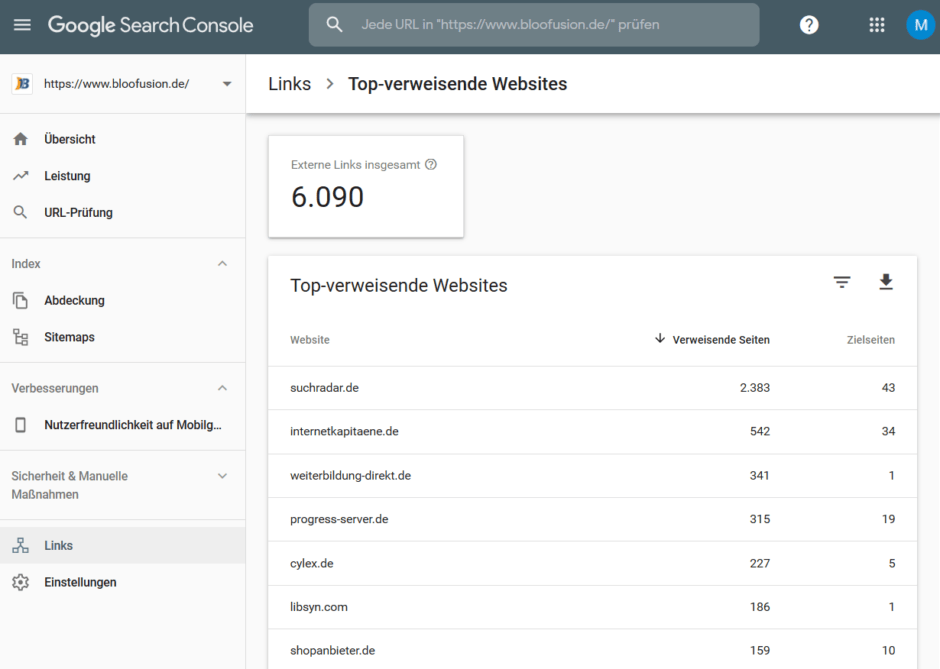Click the Links breadcrumb
The image size is (940, 669).
point(290,84)
